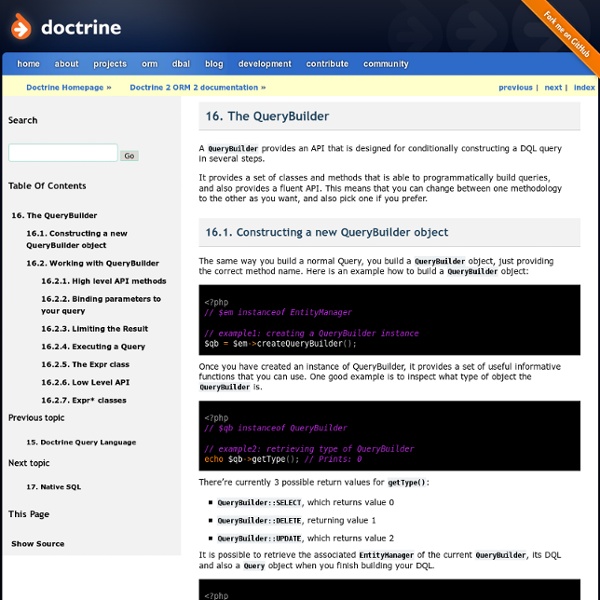This screenshot has width=600, height=600.
Task: Click the '// $em instanceof EntityManager' comment
Action: 278,312
